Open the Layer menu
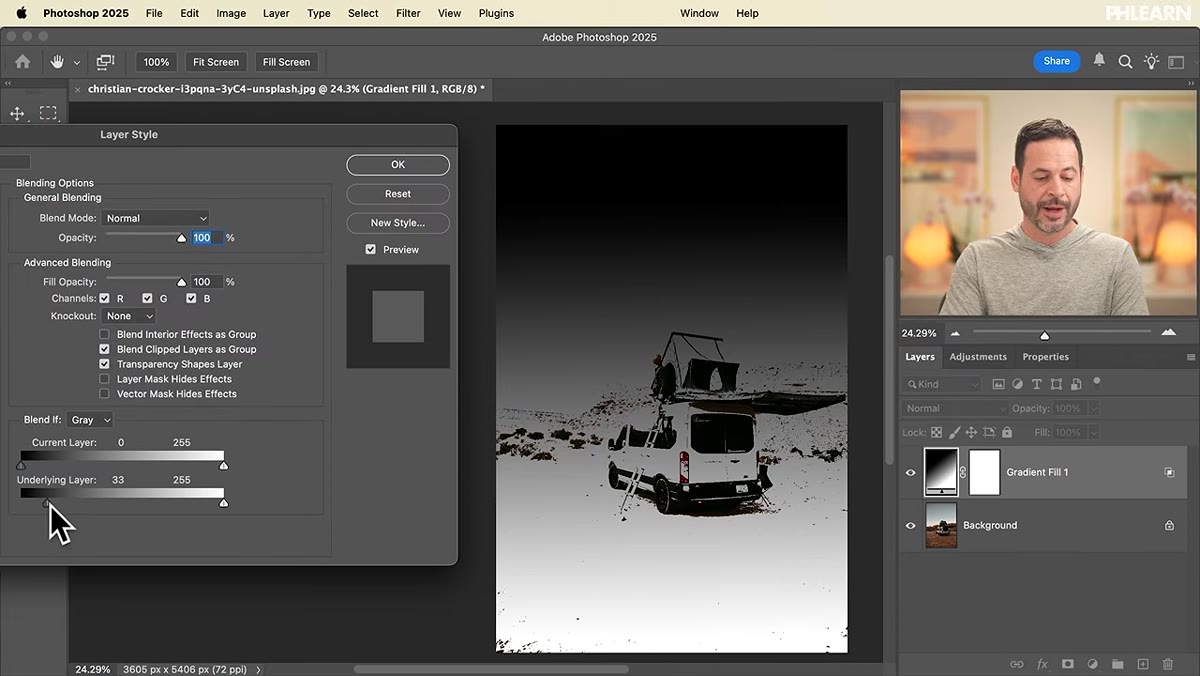Image resolution: width=1200 pixels, height=676 pixels. [x=276, y=13]
